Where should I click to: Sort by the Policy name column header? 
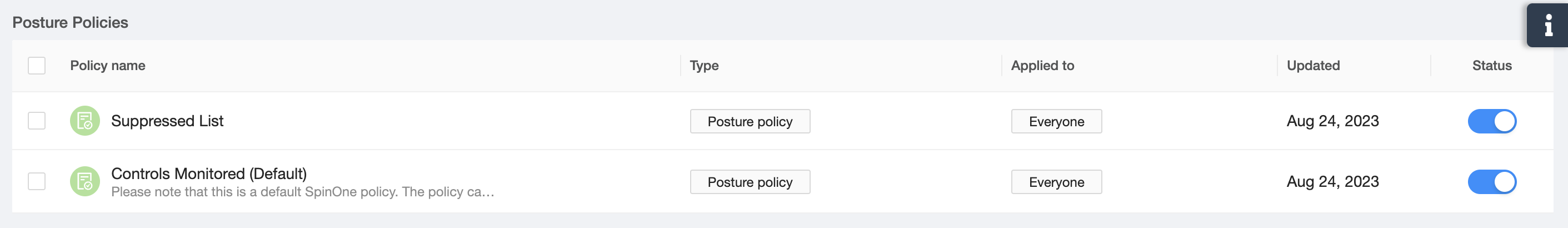tap(108, 66)
